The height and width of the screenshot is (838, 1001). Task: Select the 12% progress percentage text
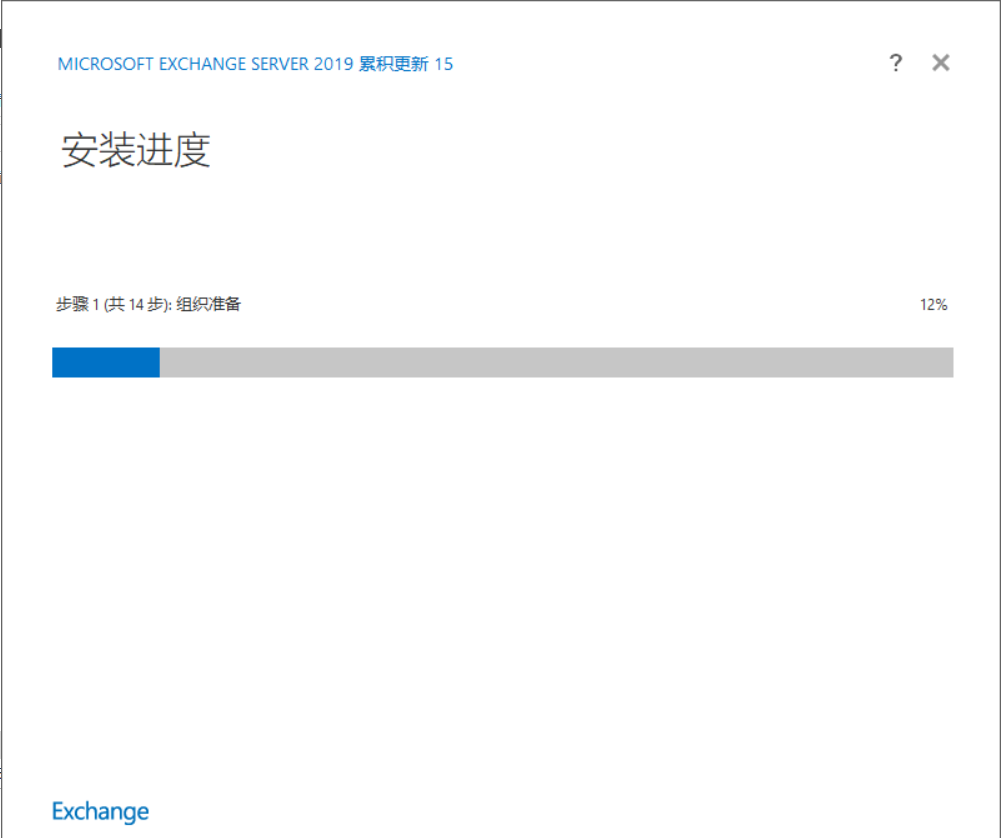(x=933, y=305)
